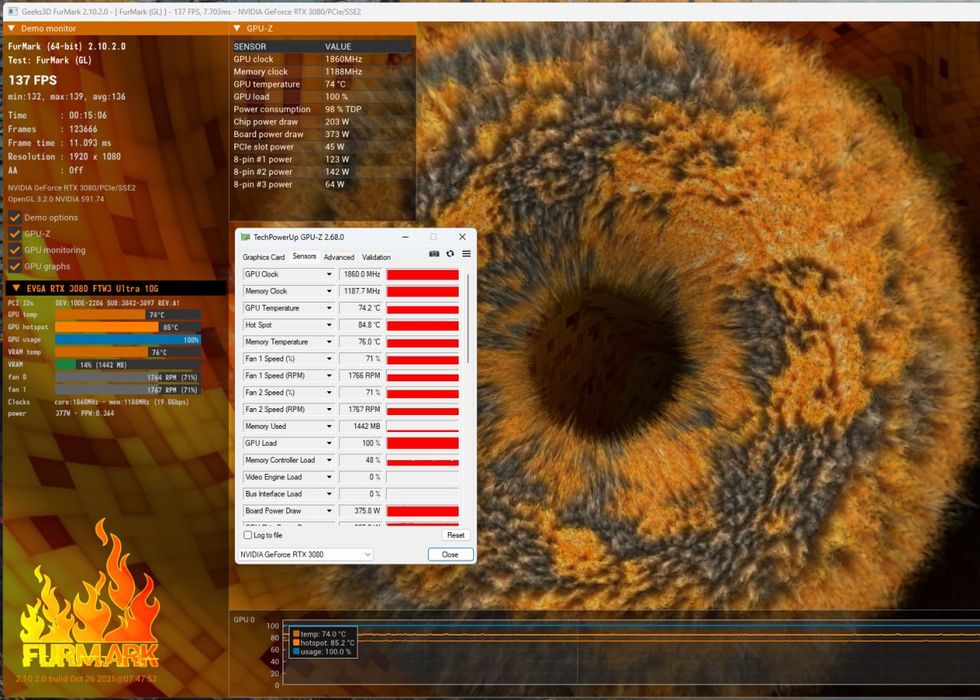
Task: Click the VRAM 14% (1442 MB) bar
Action: tap(128, 364)
